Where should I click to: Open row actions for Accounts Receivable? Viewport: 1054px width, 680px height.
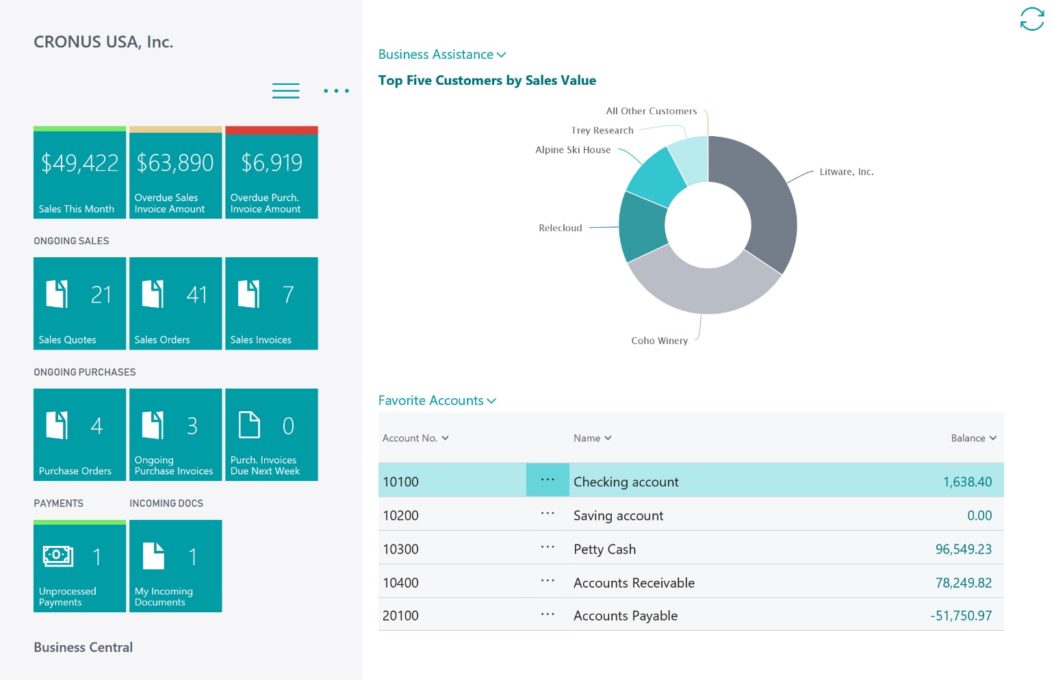(548, 581)
